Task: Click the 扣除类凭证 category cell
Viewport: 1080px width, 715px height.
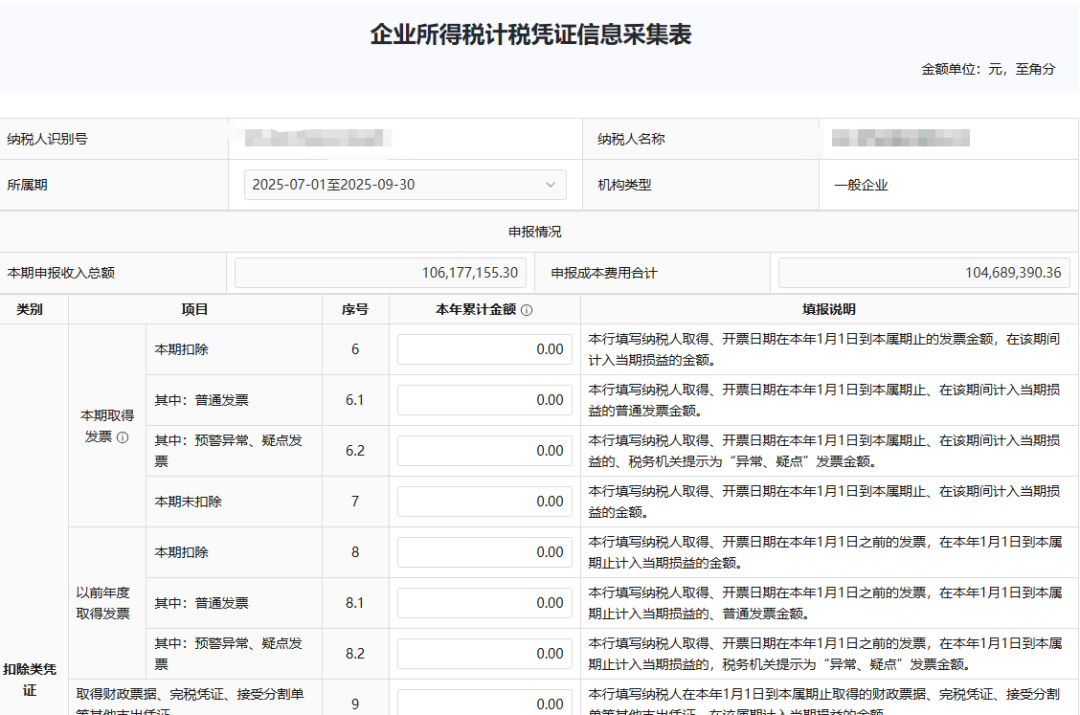Action: (x=30, y=679)
